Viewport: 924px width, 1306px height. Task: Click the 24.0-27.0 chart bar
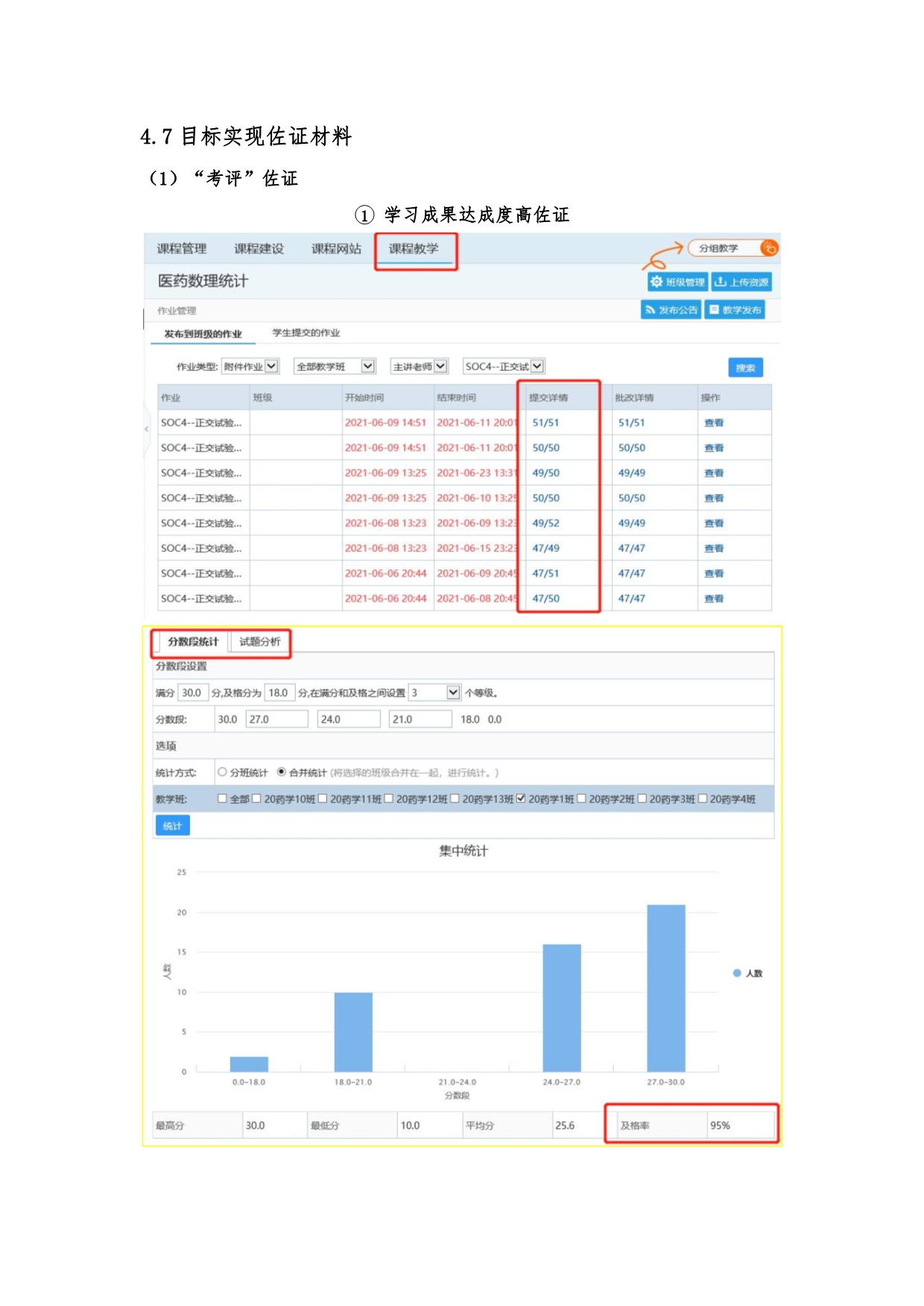point(561,1007)
